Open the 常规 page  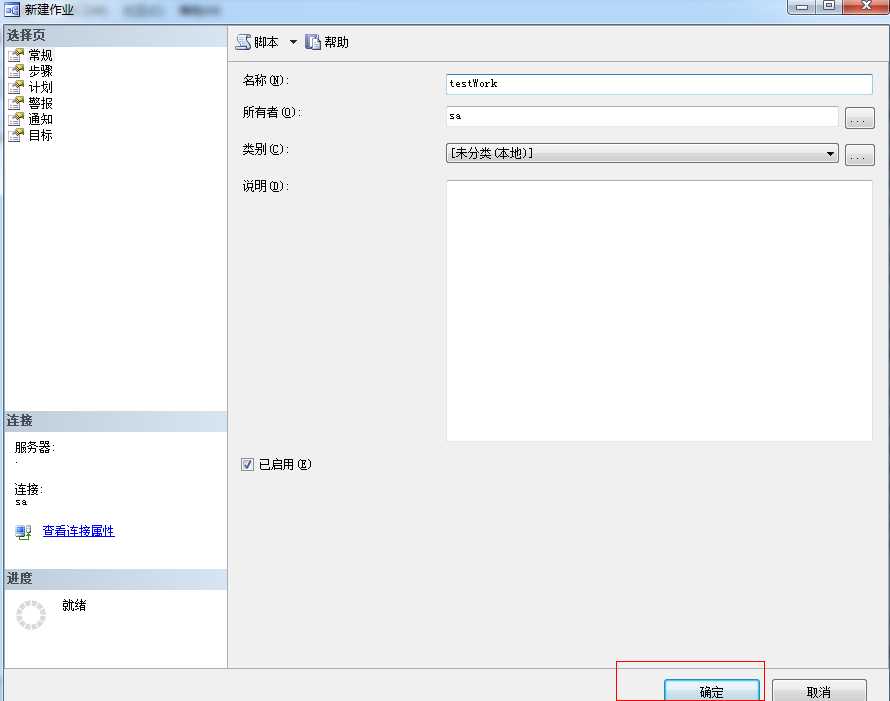click(40, 55)
